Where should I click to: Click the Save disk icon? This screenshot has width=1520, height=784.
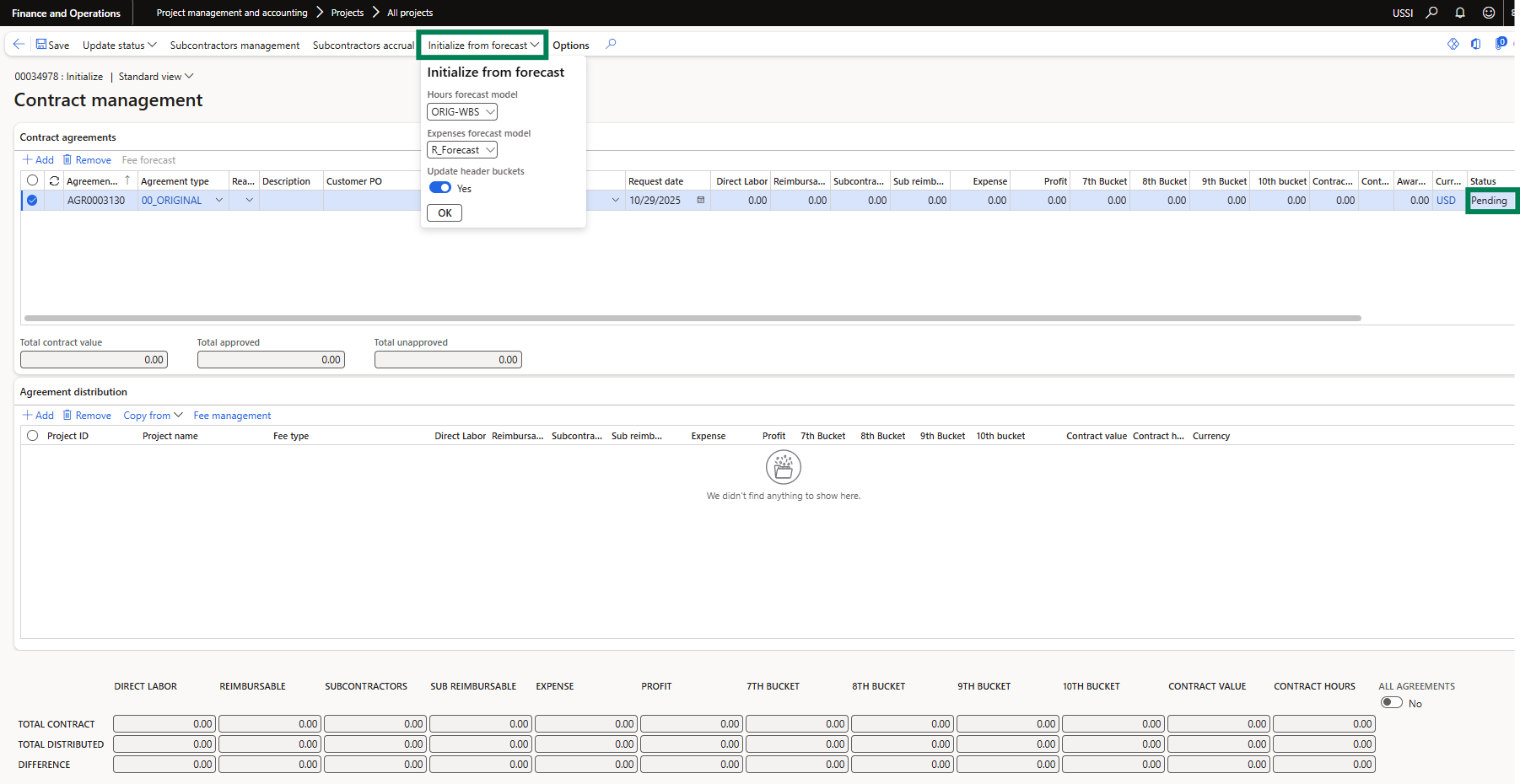click(41, 45)
